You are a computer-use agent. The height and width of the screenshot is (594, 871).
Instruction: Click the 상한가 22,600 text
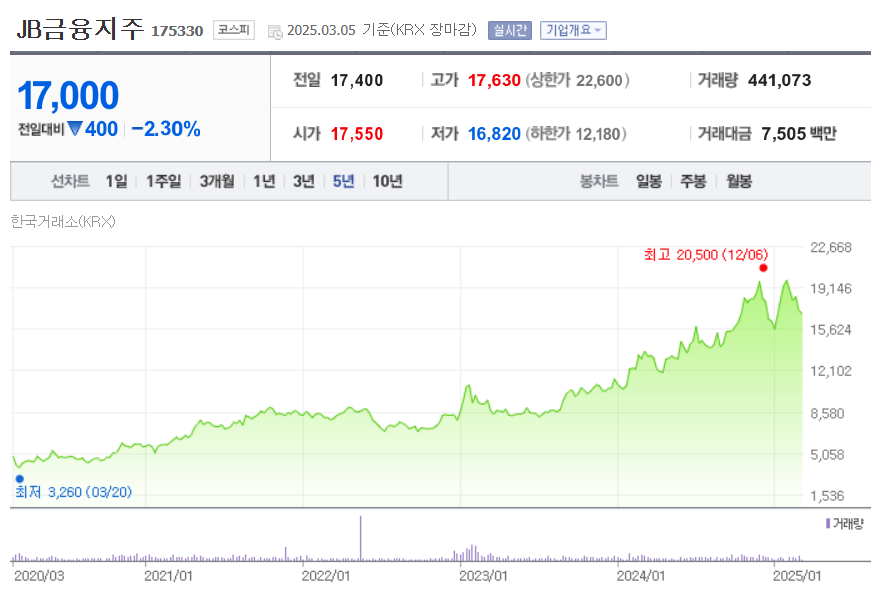tap(578, 81)
